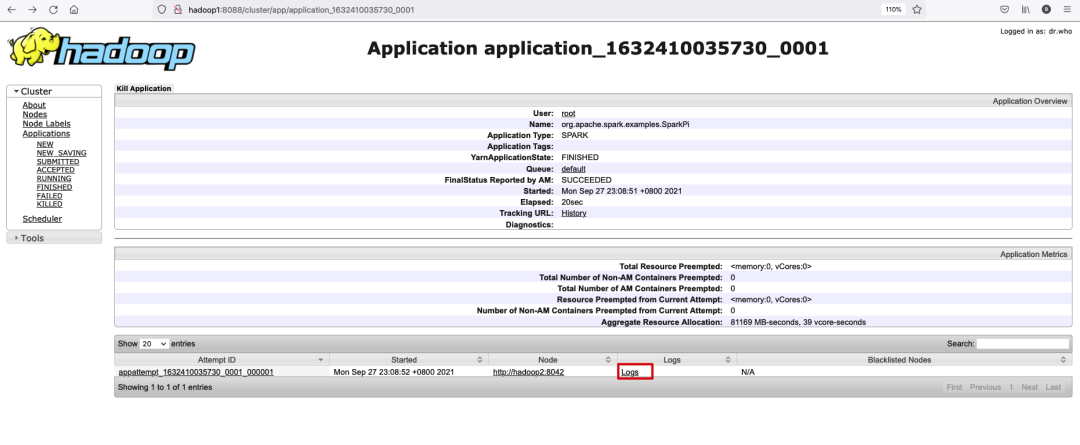Filter applications by ACCEPTED state
Image resolution: width=1080 pixels, height=445 pixels.
[56, 169]
